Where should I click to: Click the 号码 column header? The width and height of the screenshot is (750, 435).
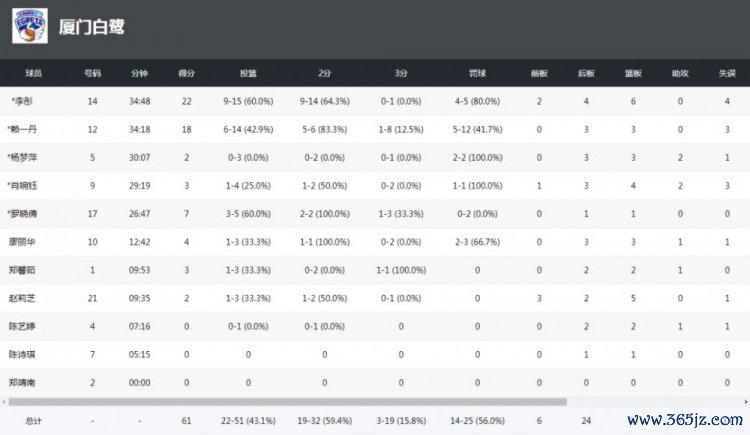pos(92,73)
